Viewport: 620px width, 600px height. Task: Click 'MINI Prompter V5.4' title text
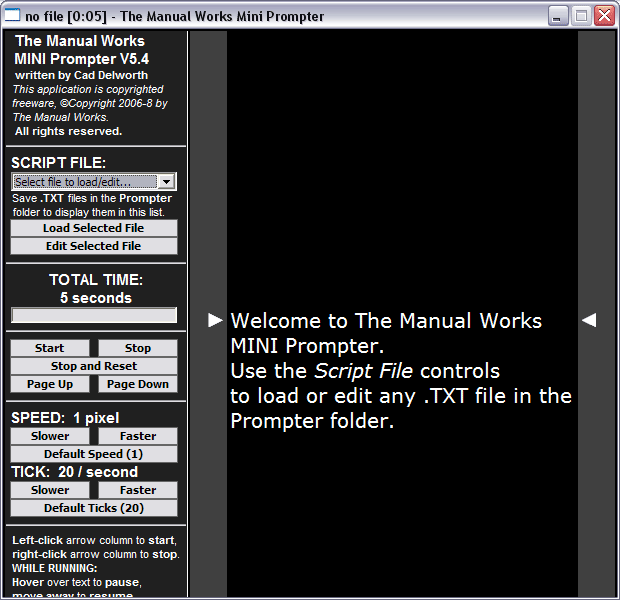81,59
